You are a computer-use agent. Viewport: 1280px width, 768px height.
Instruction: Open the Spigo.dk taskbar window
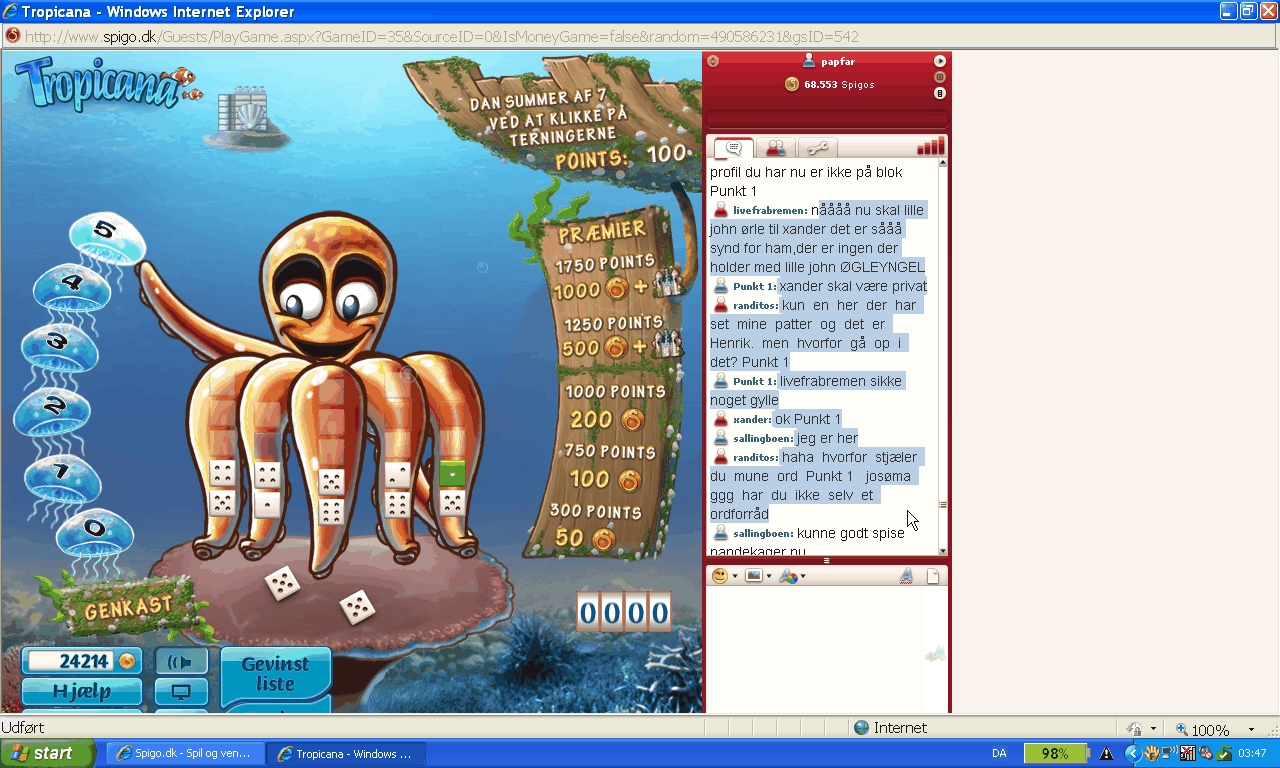point(186,753)
